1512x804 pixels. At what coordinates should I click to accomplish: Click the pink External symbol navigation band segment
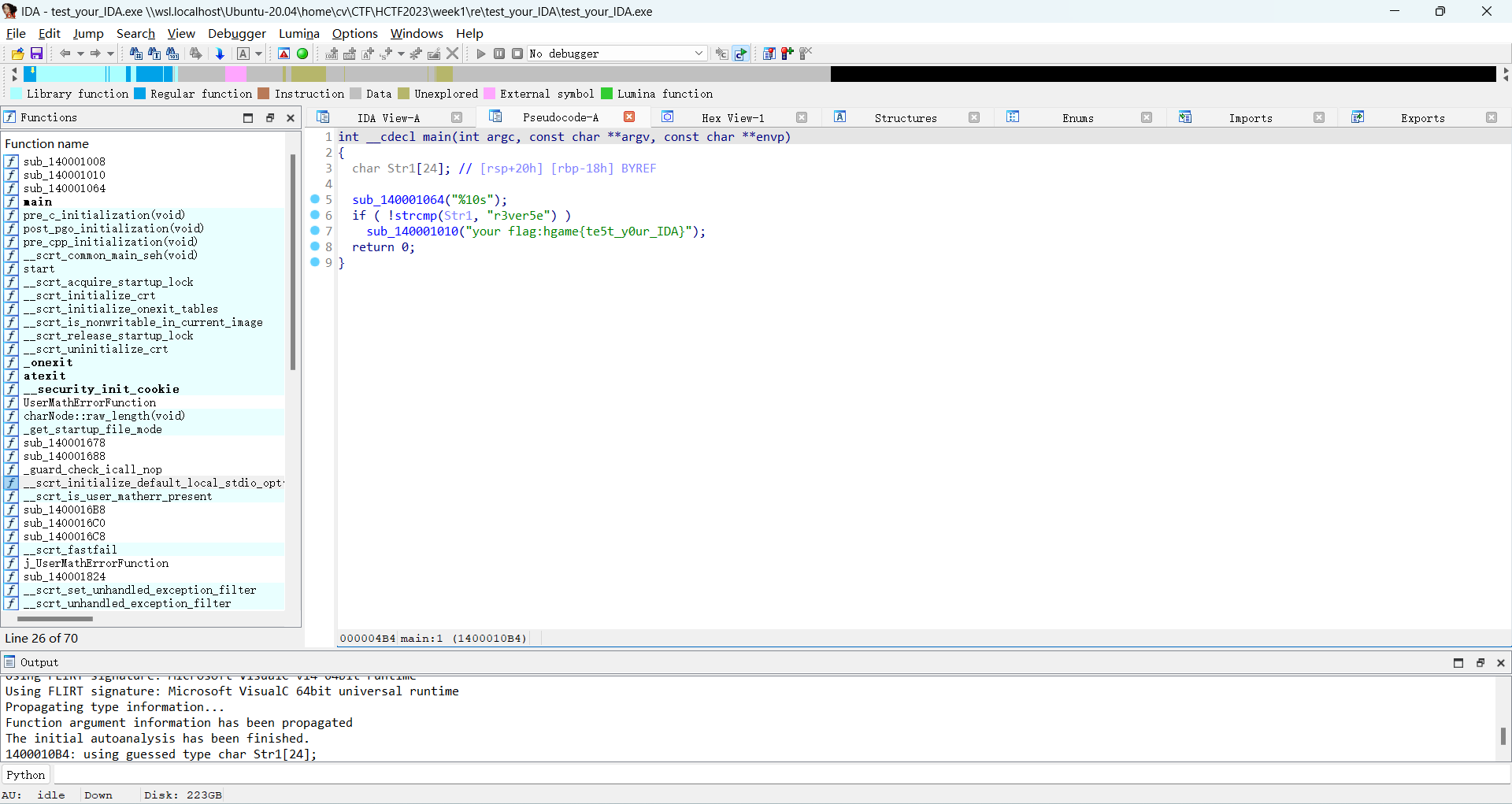coord(235,74)
